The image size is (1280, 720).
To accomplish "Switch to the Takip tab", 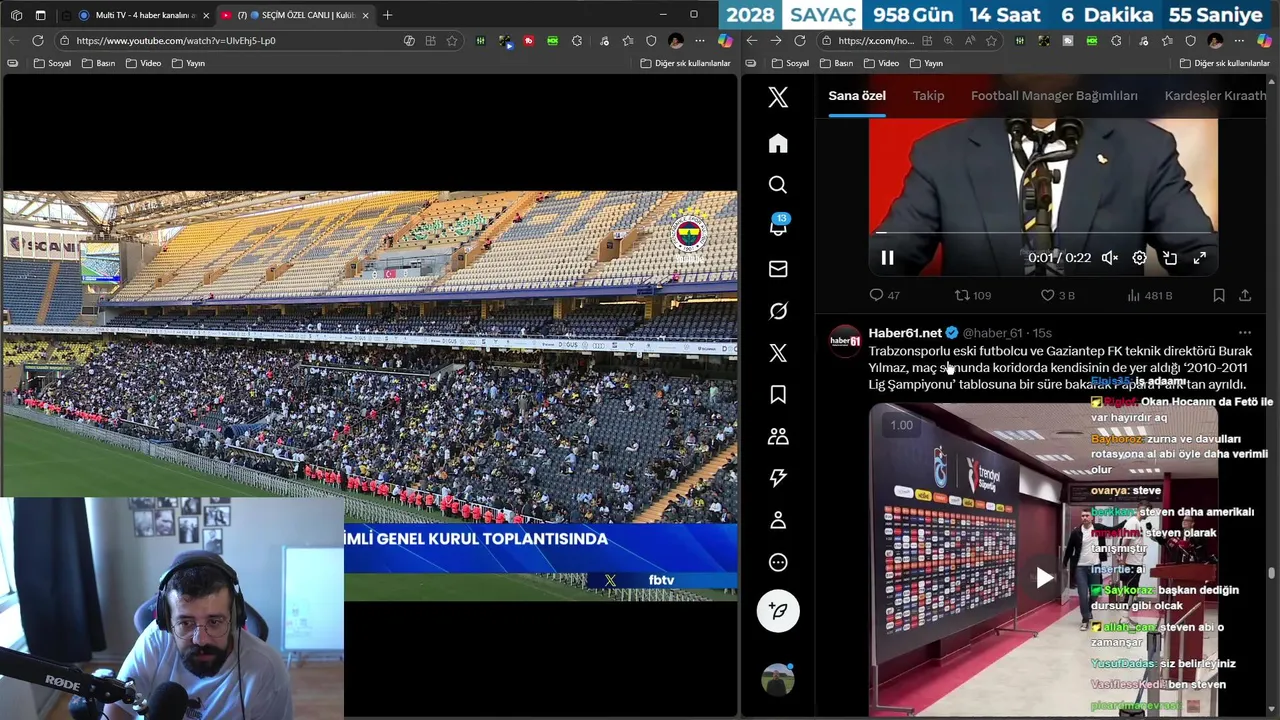I will click(928, 96).
